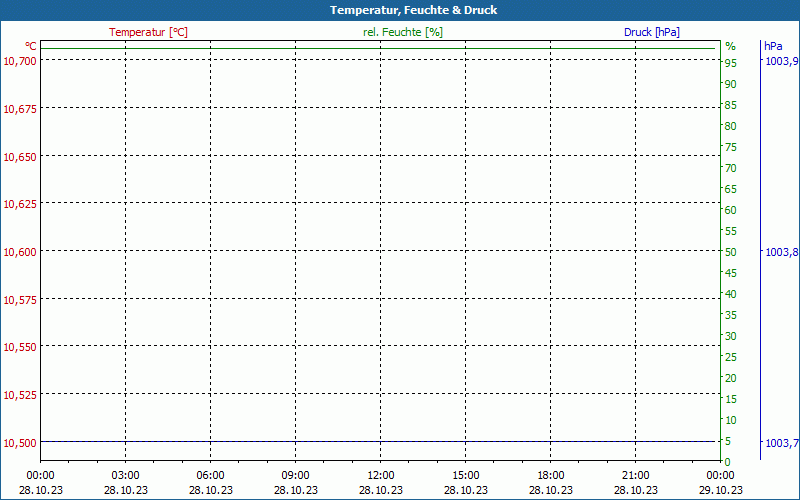
Task: Click the 29.10.23 date label
Action: (720, 490)
